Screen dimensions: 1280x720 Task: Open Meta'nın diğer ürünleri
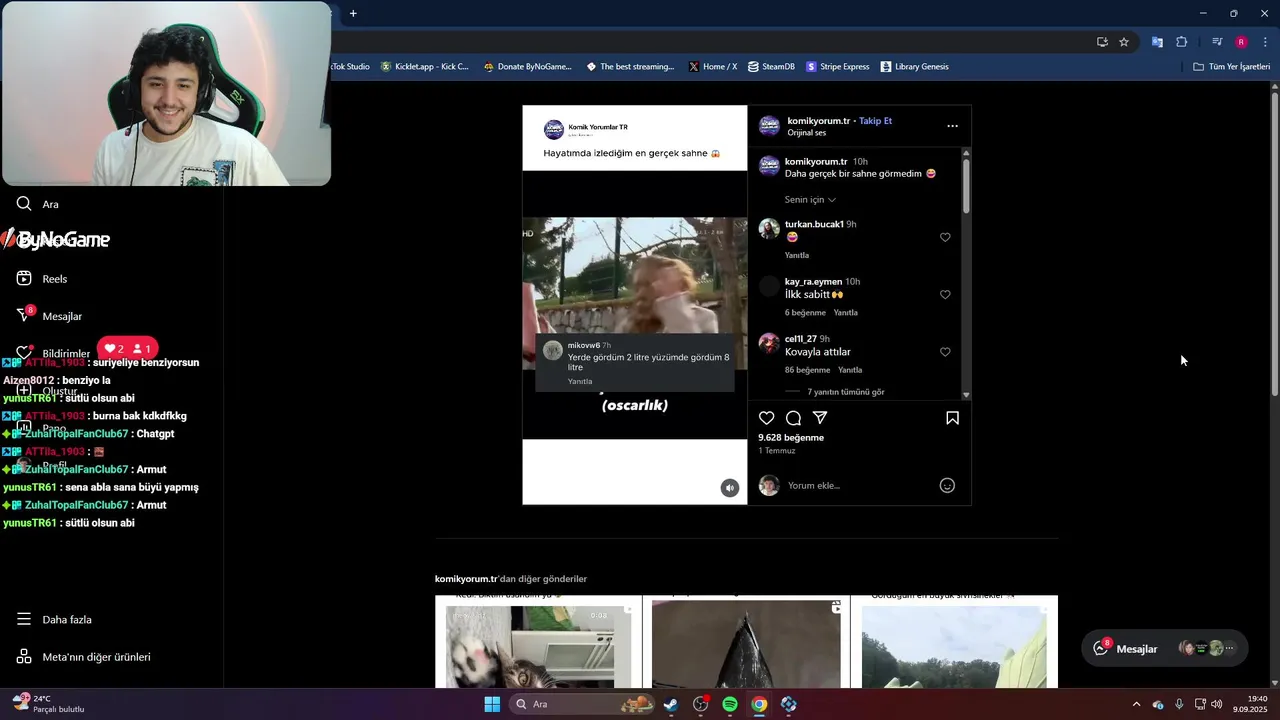click(84, 657)
